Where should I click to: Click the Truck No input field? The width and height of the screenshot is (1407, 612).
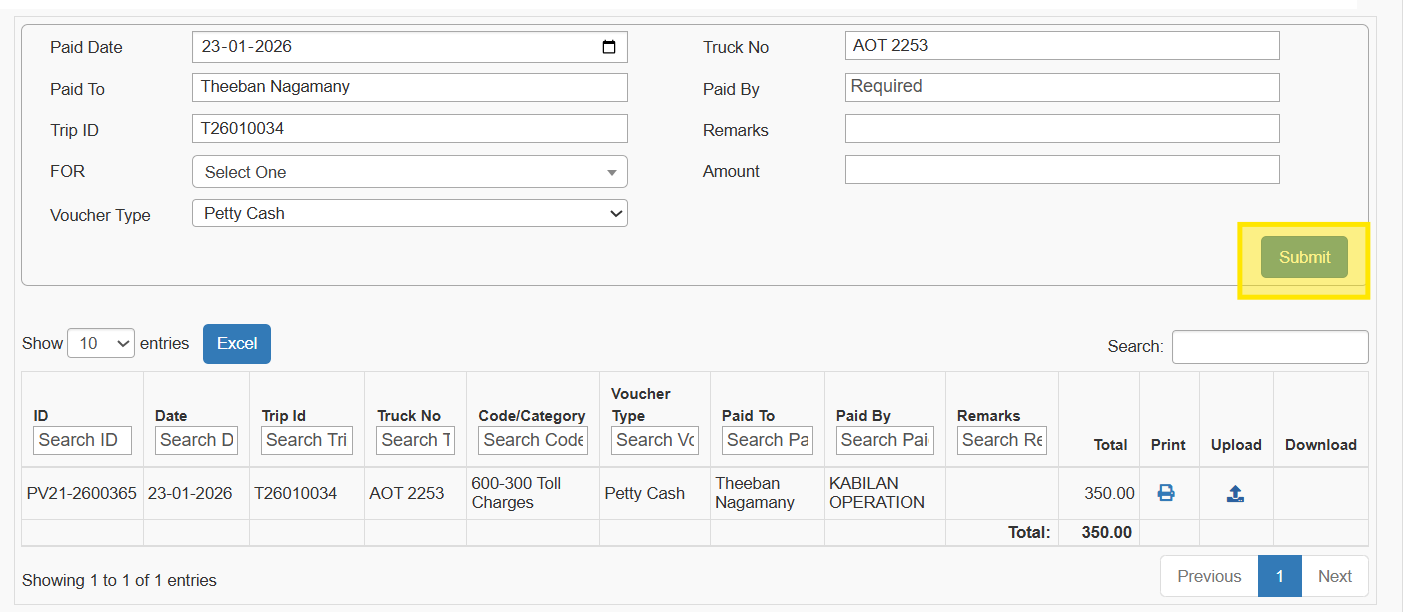pyautogui.click(x=1062, y=46)
